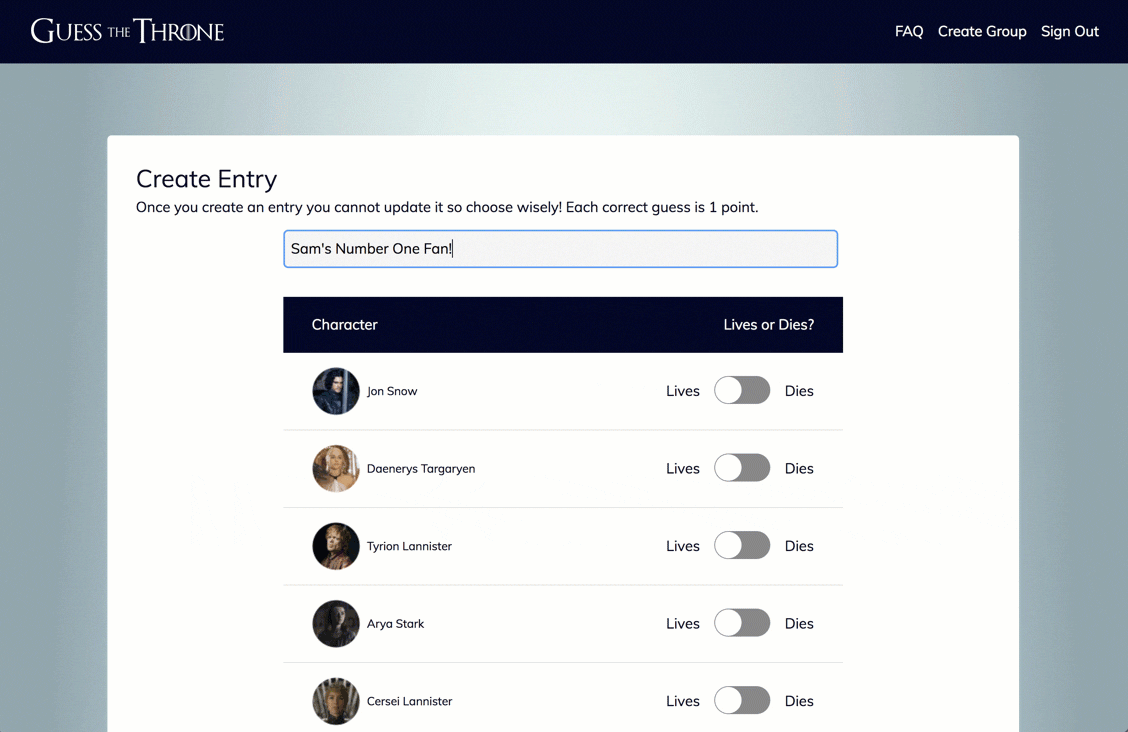Click the Lives or Dies? column header

click(769, 325)
